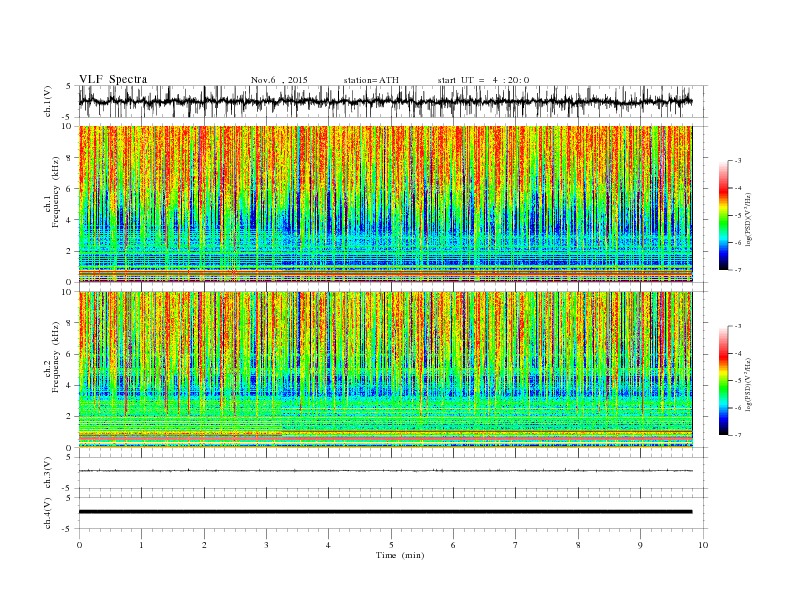Click the "0" tick on the time axis
Screen dimensions: 792x612
click(x=79, y=545)
